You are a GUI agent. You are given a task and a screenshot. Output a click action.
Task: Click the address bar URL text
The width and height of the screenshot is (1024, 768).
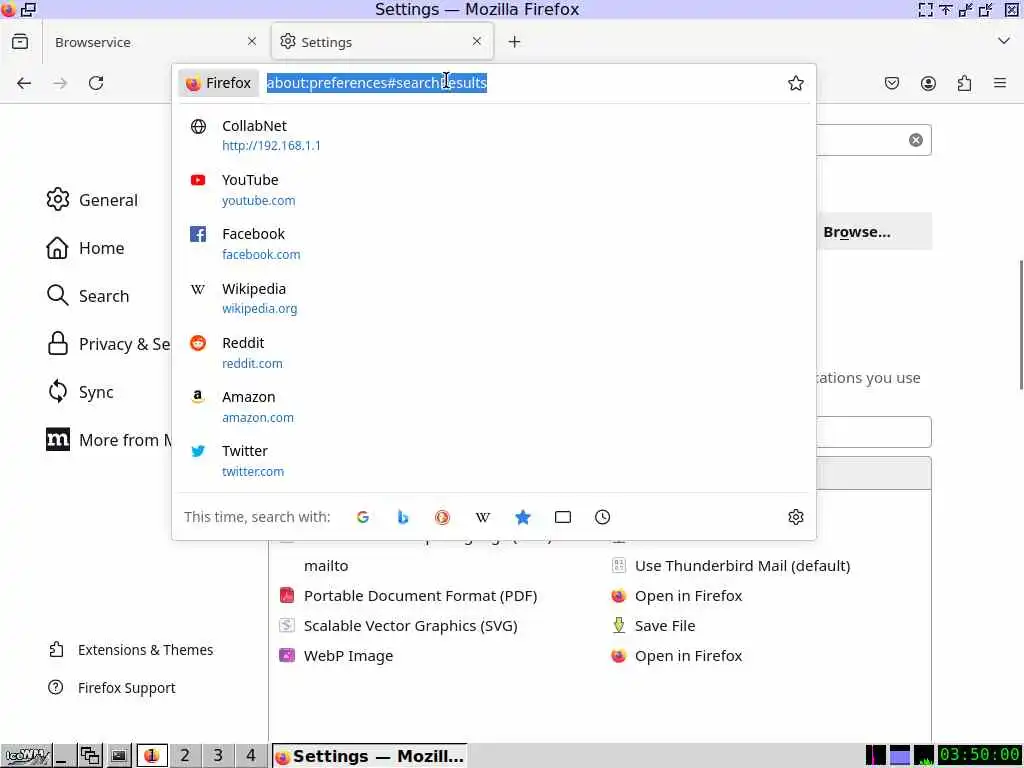[377, 83]
